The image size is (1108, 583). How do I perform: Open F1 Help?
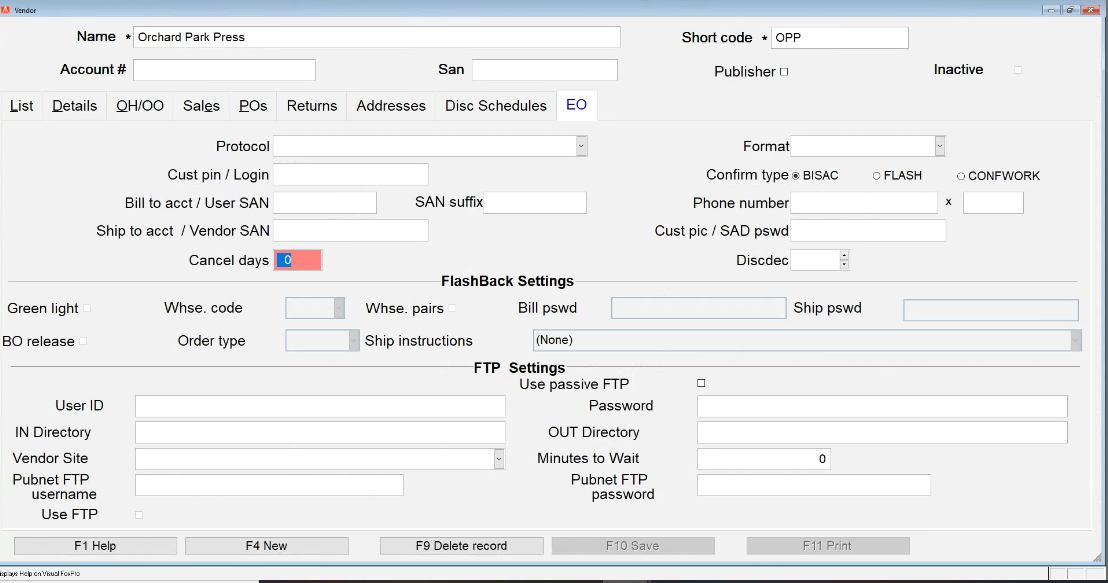[95, 546]
